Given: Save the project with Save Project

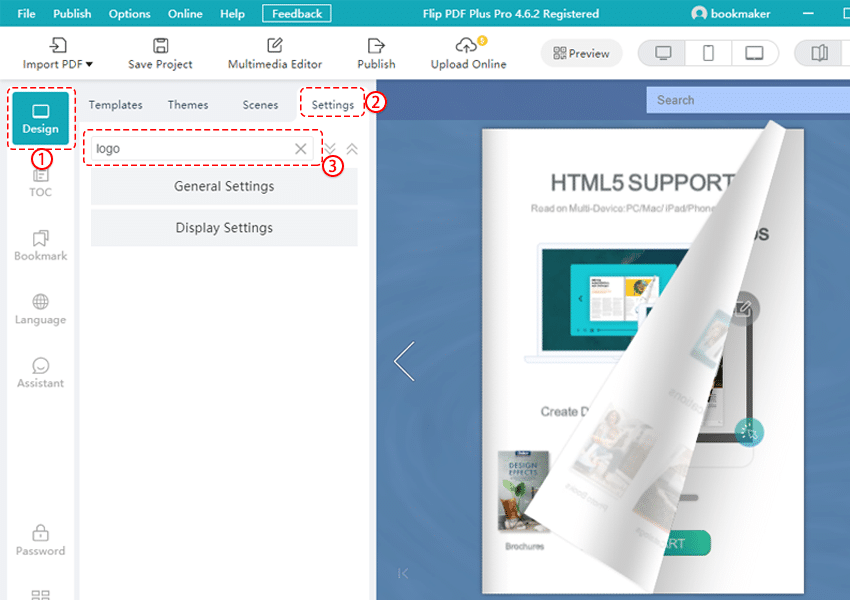Looking at the screenshot, I should 160,54.
